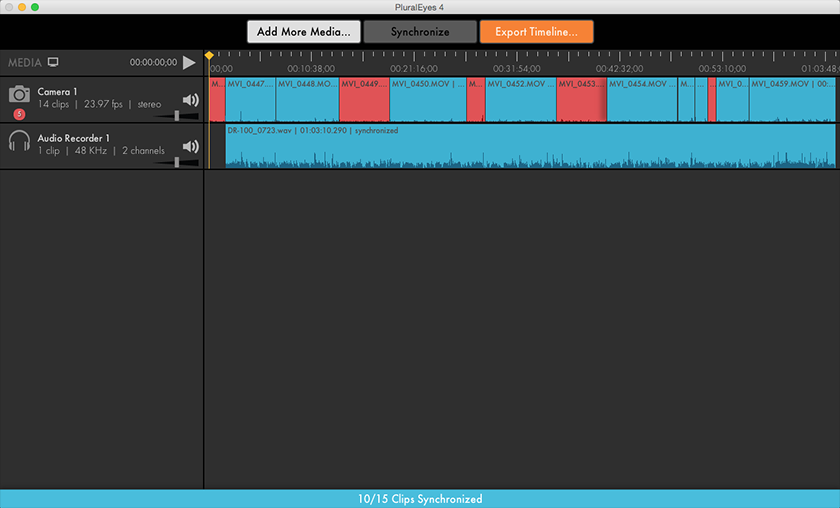Click the Audio Recorder 1 headphones icon
Image resolution: width=840 pixels, height=508 pixels.
(x=19, y=141)
